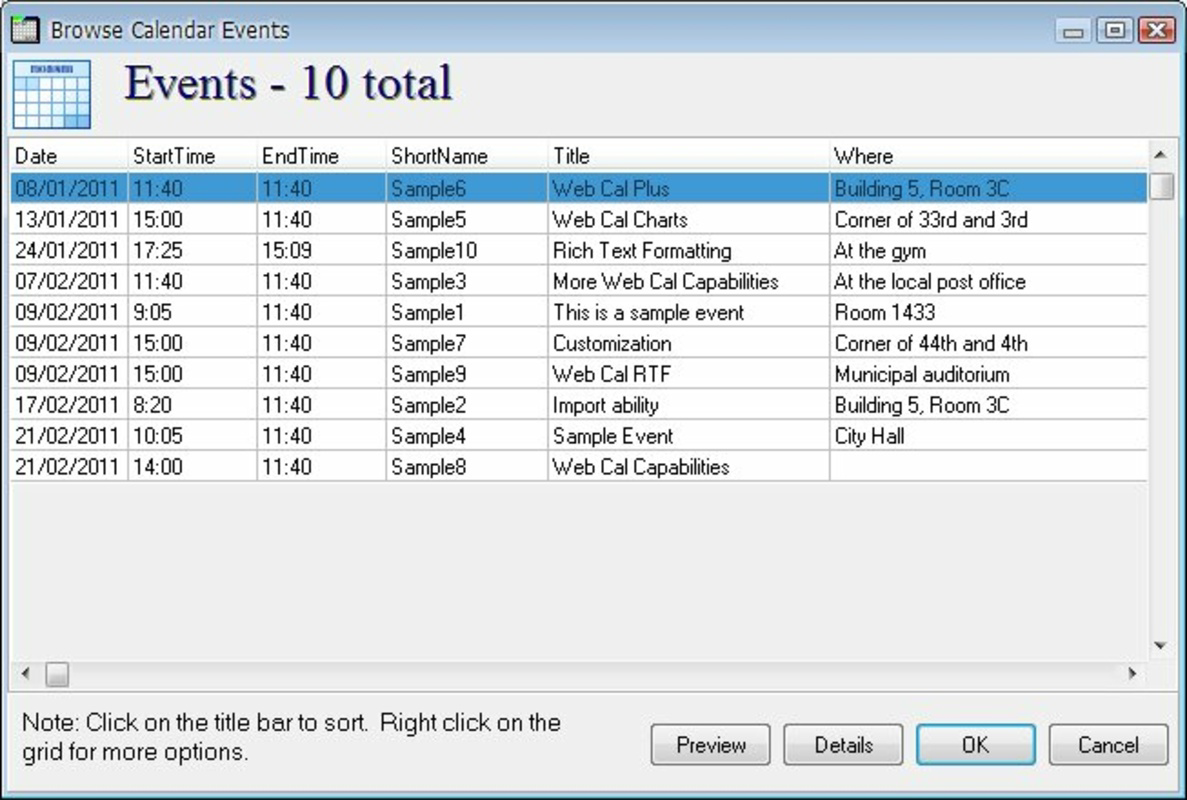Click start time 8:20 cell

click(x=192, y=406)
